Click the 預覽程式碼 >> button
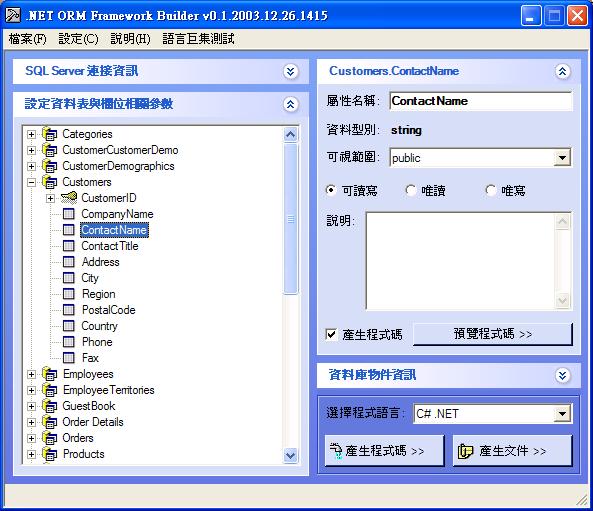This screenshot has width=593, height=511. point(493,334)
